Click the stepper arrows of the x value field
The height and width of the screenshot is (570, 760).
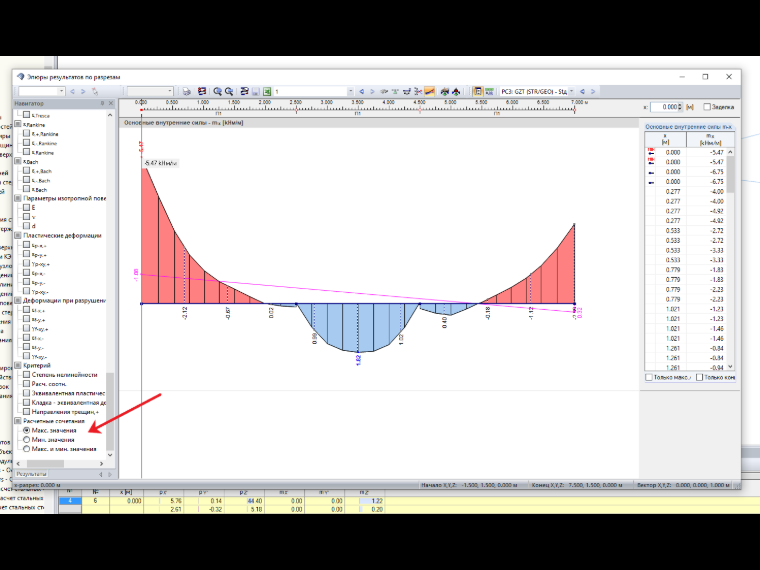[680, 107]
